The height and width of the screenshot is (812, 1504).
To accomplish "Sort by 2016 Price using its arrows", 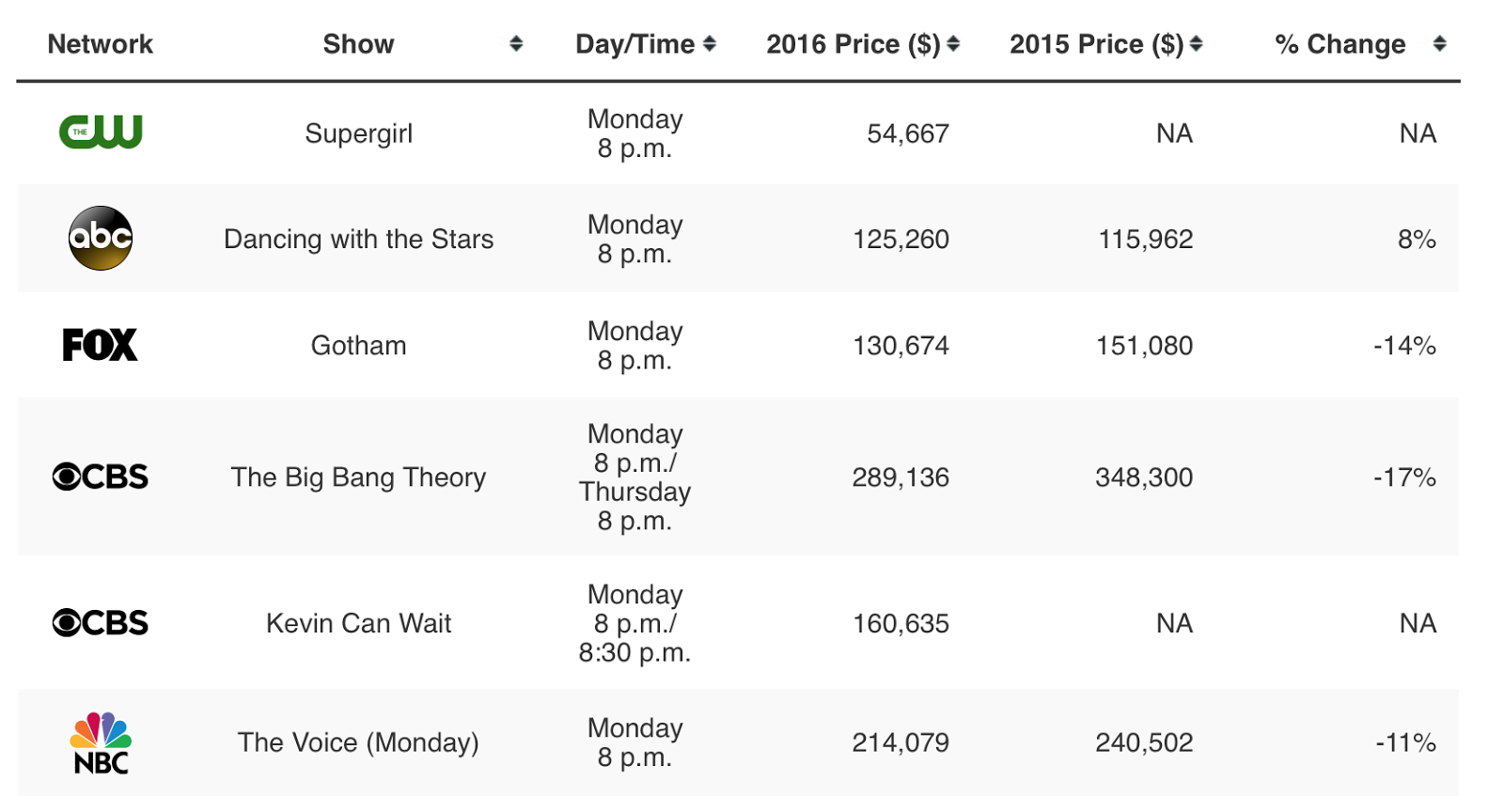I will pyautogui.click(x=953, y=44).
